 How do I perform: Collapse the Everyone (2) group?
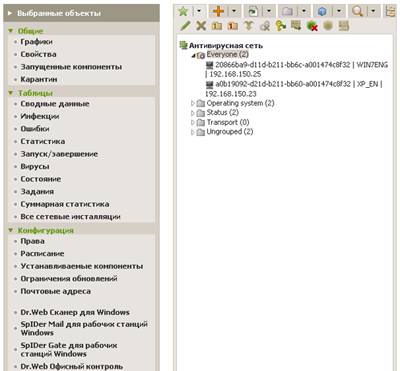(x=193, y=56)
